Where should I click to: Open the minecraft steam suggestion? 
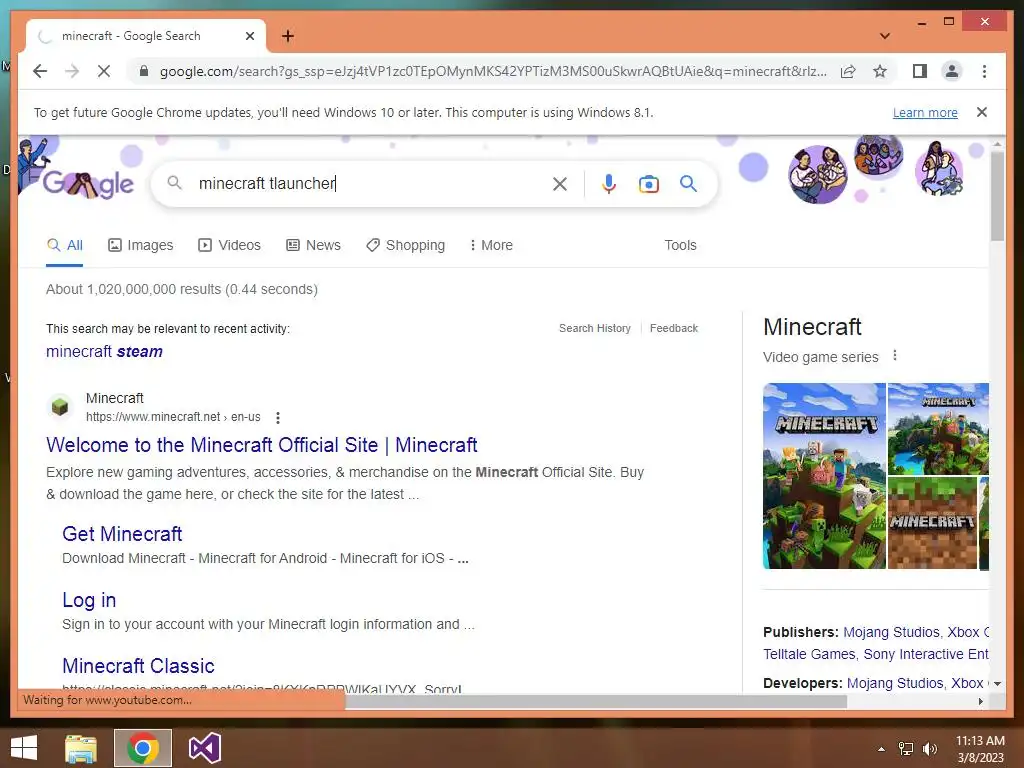tap(104, 351)
